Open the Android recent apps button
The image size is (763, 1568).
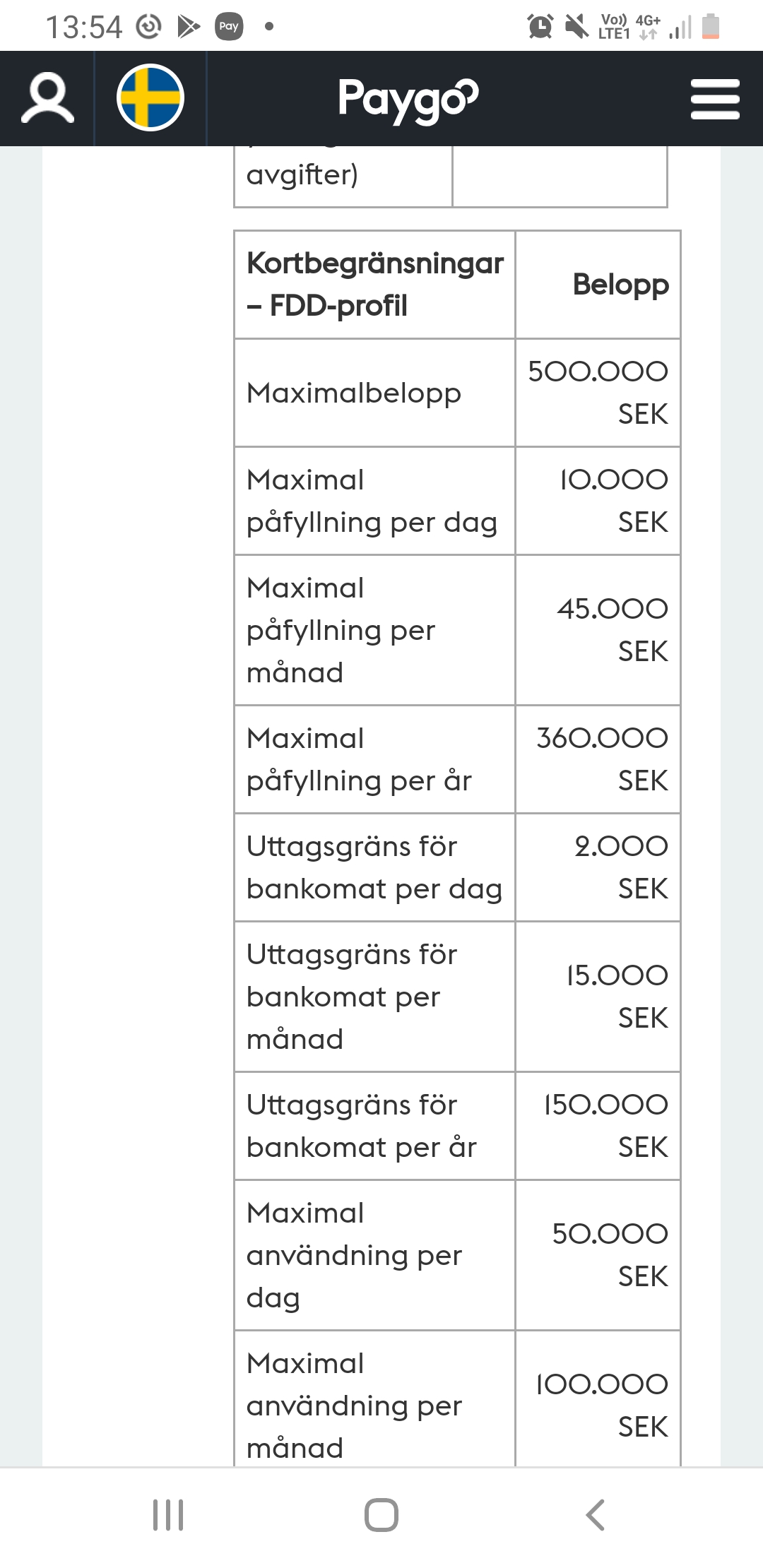point(168,1514)
